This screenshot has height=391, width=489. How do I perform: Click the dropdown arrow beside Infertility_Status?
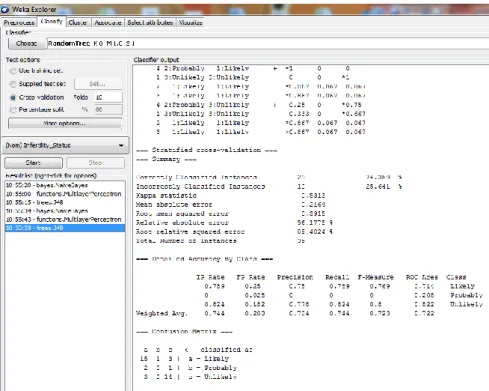(121, 146)
